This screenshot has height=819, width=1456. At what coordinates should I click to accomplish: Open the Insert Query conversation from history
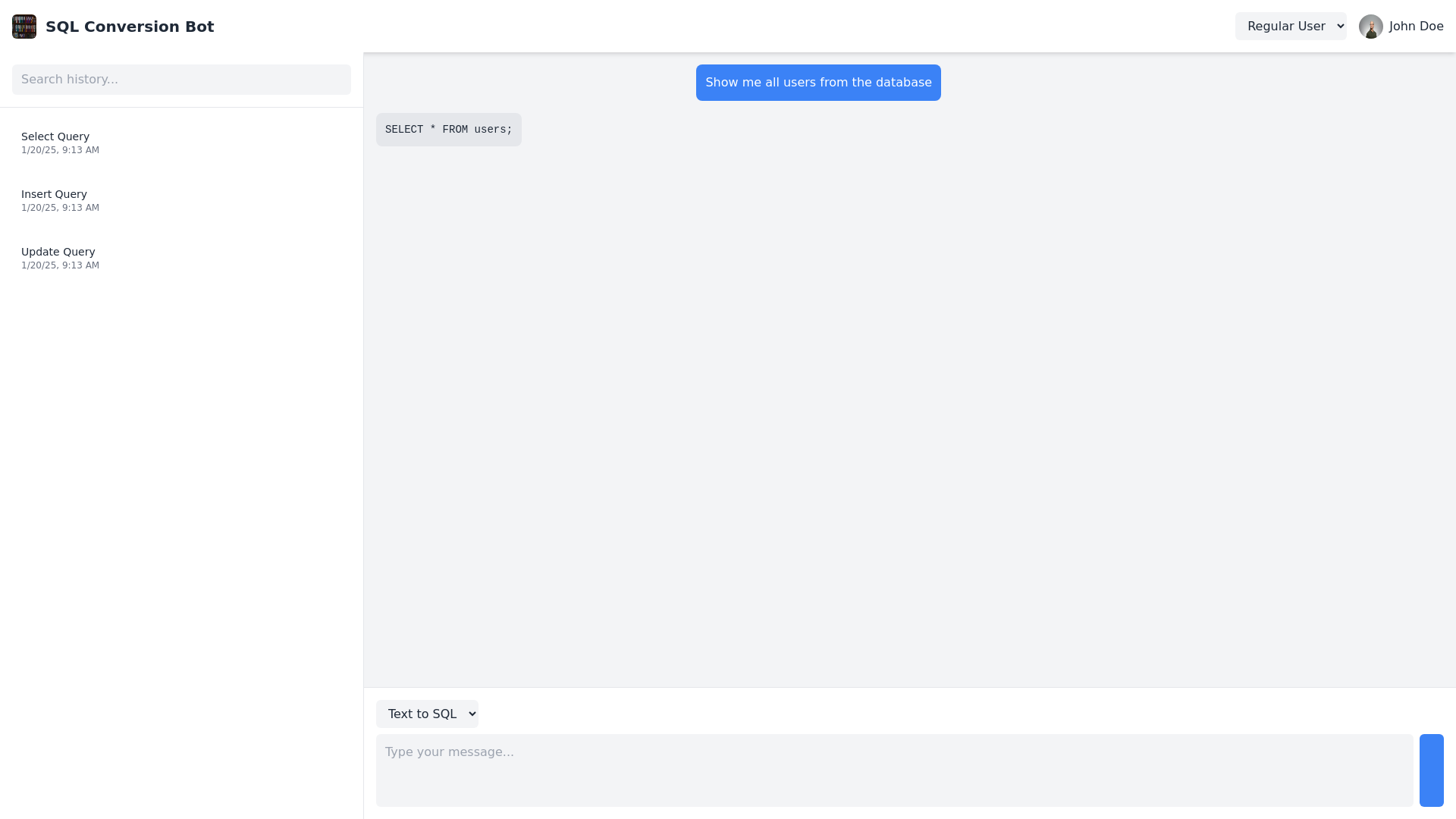(181, 199)
